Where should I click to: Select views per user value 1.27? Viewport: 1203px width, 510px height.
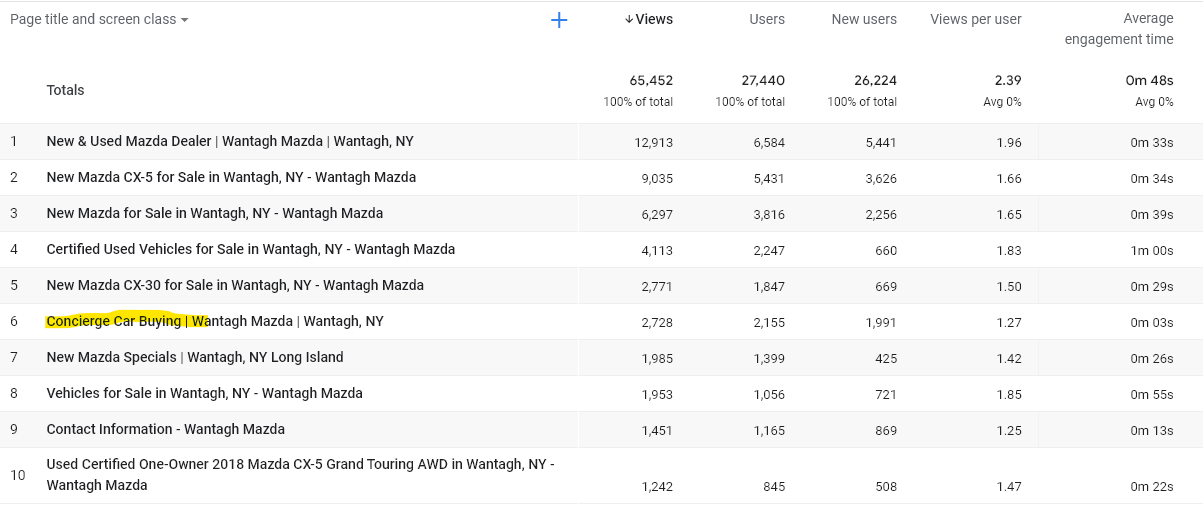point(1009,323)
